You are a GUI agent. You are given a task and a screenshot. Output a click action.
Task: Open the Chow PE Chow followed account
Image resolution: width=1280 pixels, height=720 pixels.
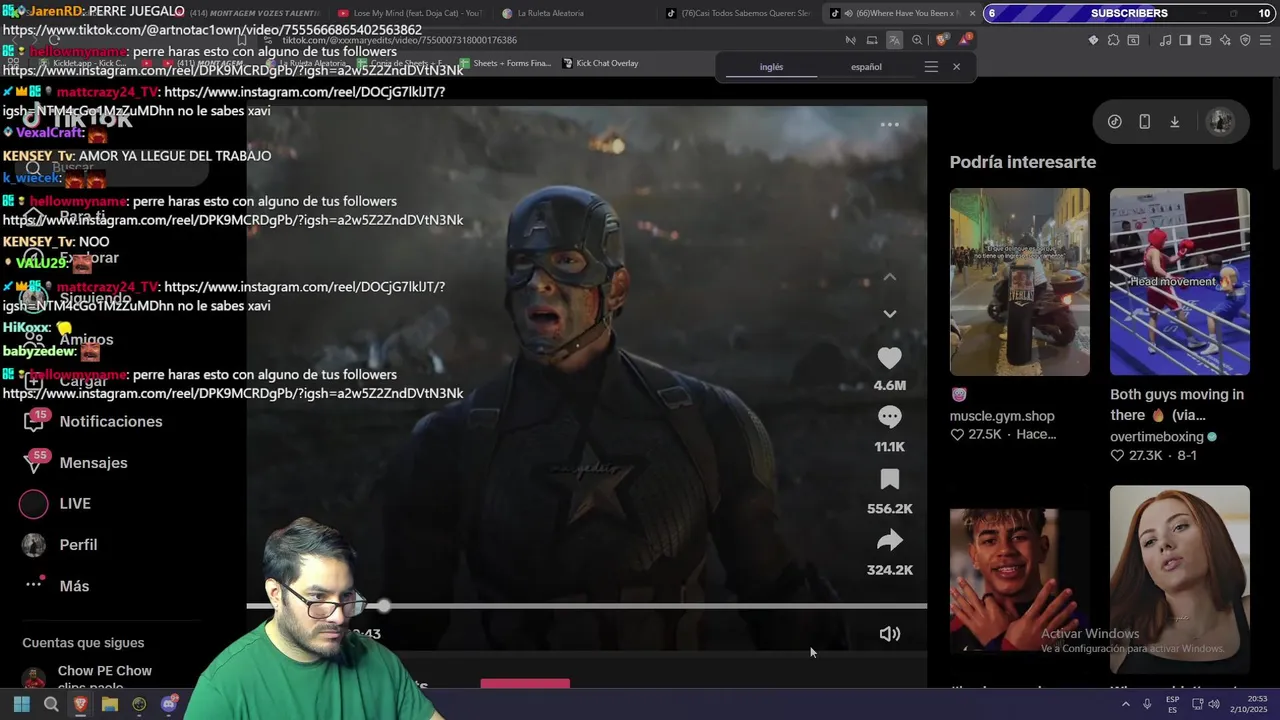point(88,676)
